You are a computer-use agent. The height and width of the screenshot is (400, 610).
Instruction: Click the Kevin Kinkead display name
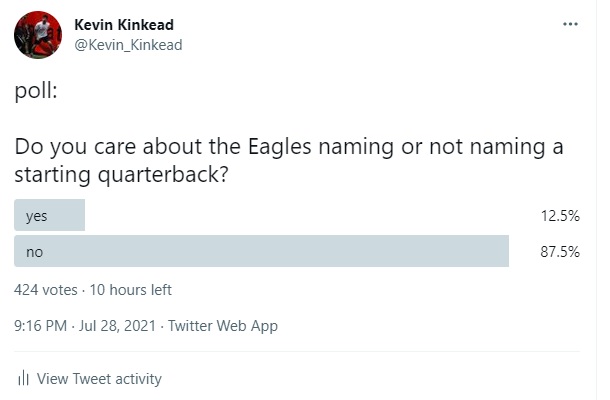pyautogui.click(x=124, y=25)
